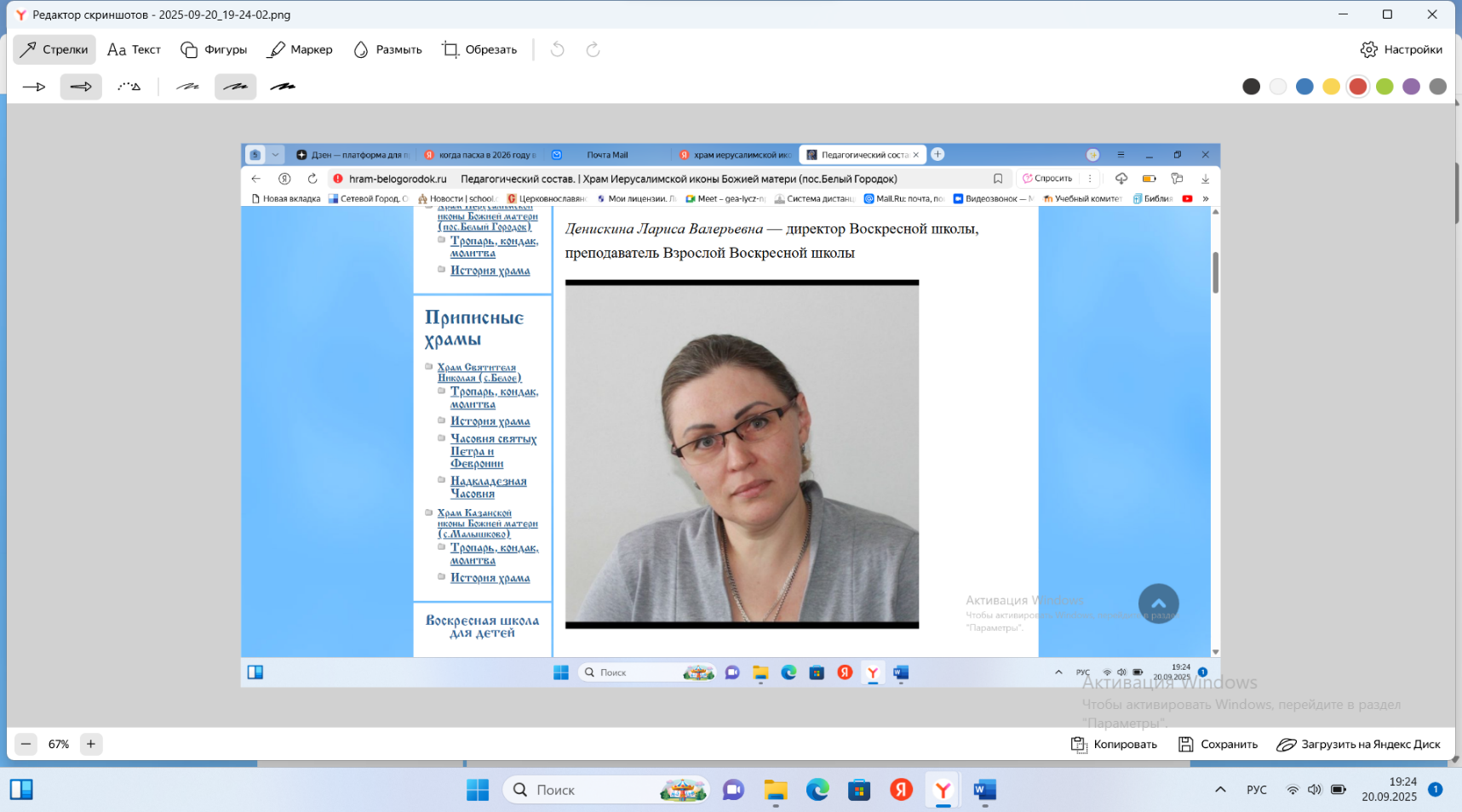Select the Text (Текст) tool
Screen dimensions: 1462x812
tap(134, 49)
